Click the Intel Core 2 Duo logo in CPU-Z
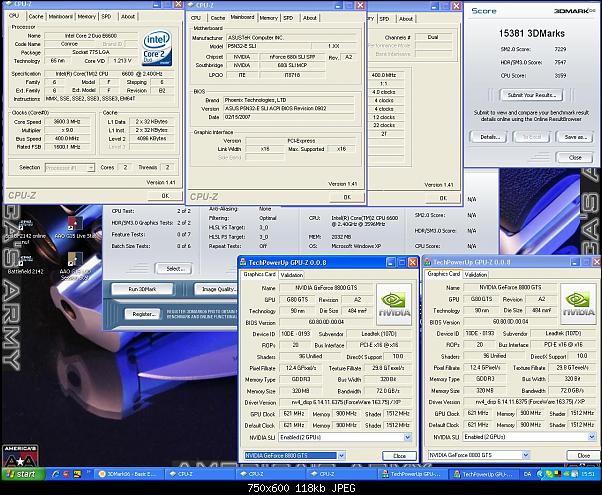The height and width of the screenshot is (495, 602). point(157,48)
